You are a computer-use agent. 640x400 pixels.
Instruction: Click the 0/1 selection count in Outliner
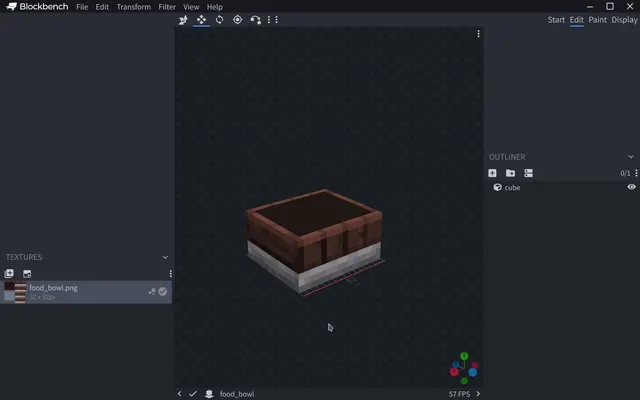tap(625, 173)
